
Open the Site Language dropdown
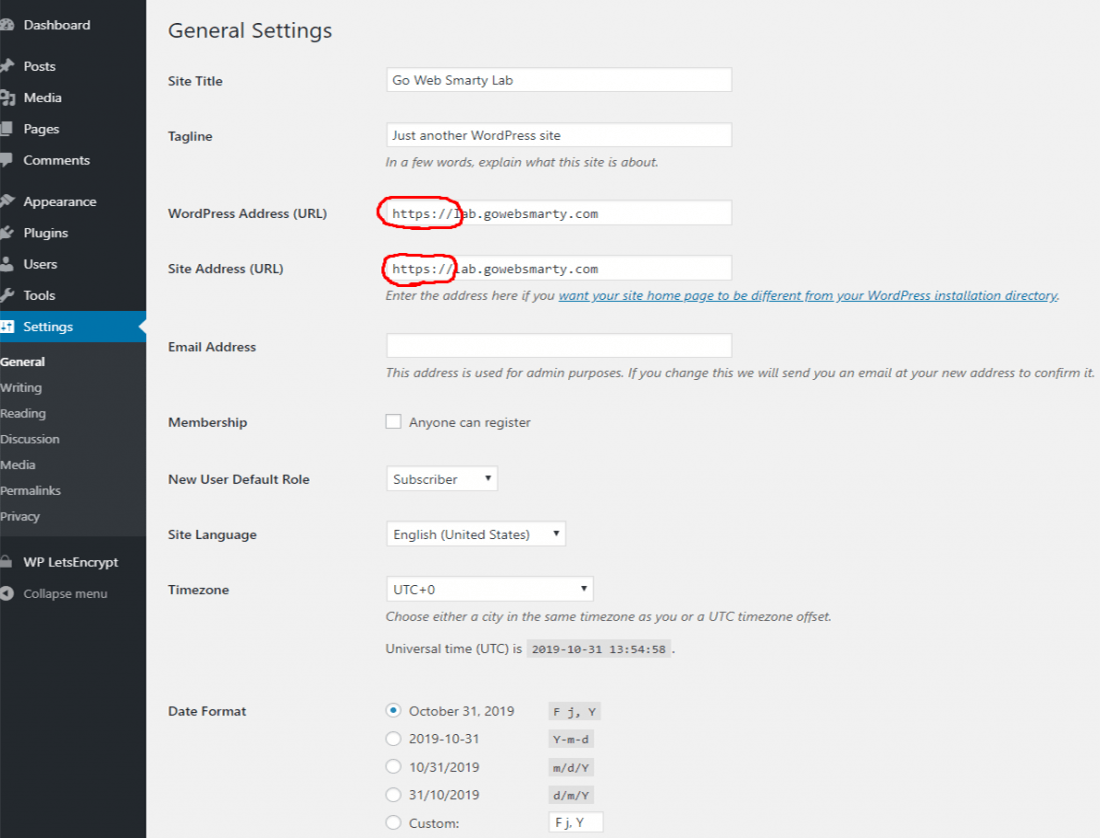click(476, 534)
